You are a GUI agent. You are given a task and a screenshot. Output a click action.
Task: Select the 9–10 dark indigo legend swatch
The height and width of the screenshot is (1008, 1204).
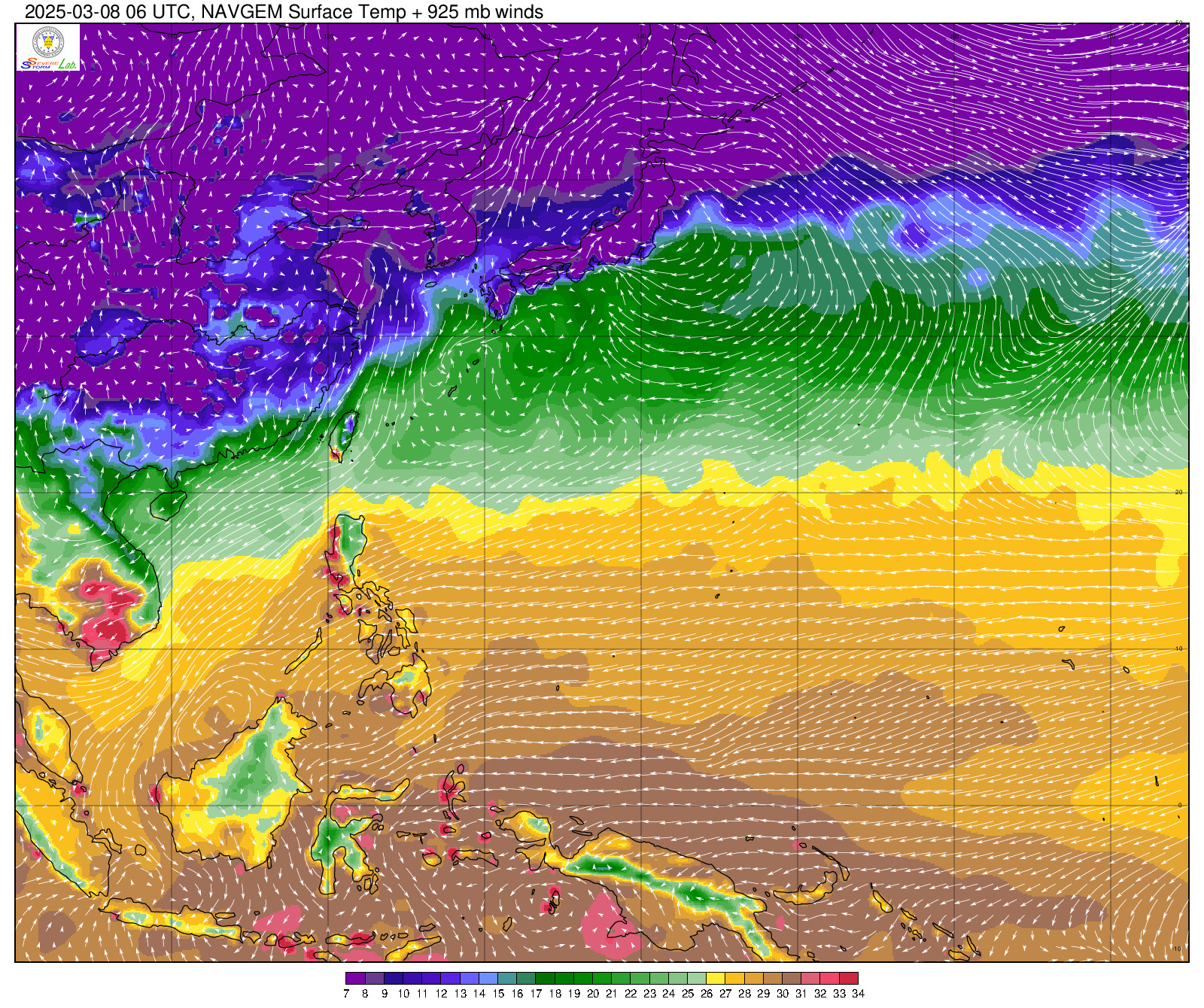pyautogui.click(x=394, y=979)
